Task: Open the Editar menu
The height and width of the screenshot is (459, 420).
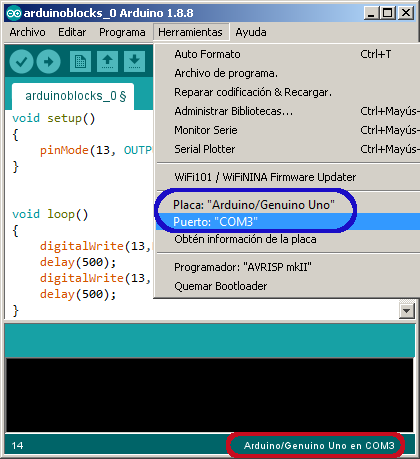Action: coord(72,32)
